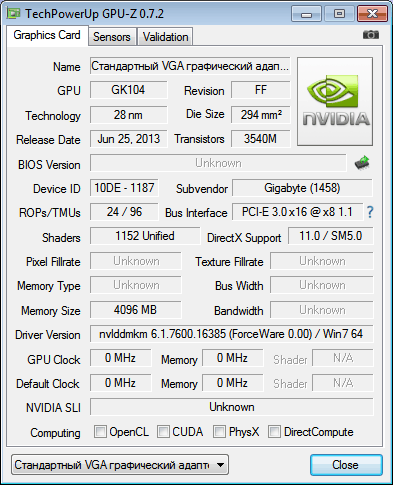Click the ROPs/TMUs value 24 / 96
The image size is (393, 485).
tap(124, 212)
